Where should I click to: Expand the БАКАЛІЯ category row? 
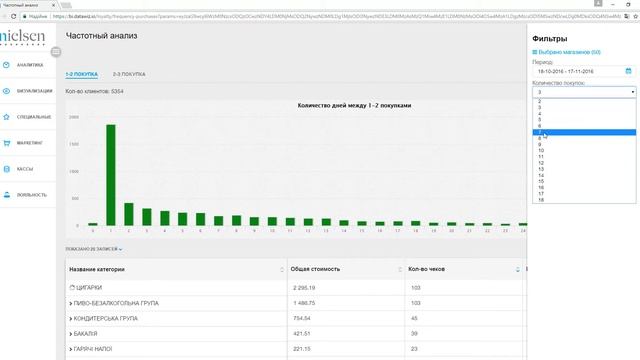(x=71, y=334)
